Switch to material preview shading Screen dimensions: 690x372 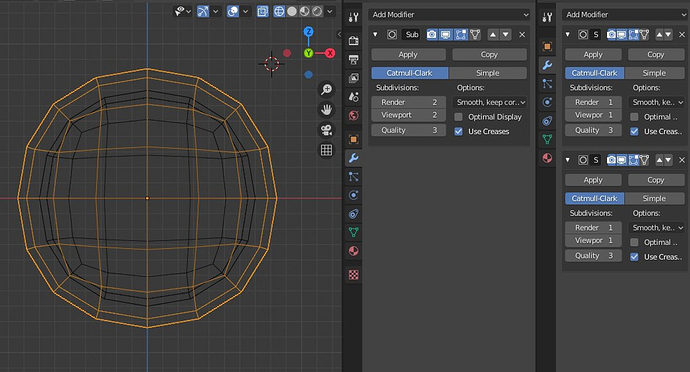coord(304,11)
